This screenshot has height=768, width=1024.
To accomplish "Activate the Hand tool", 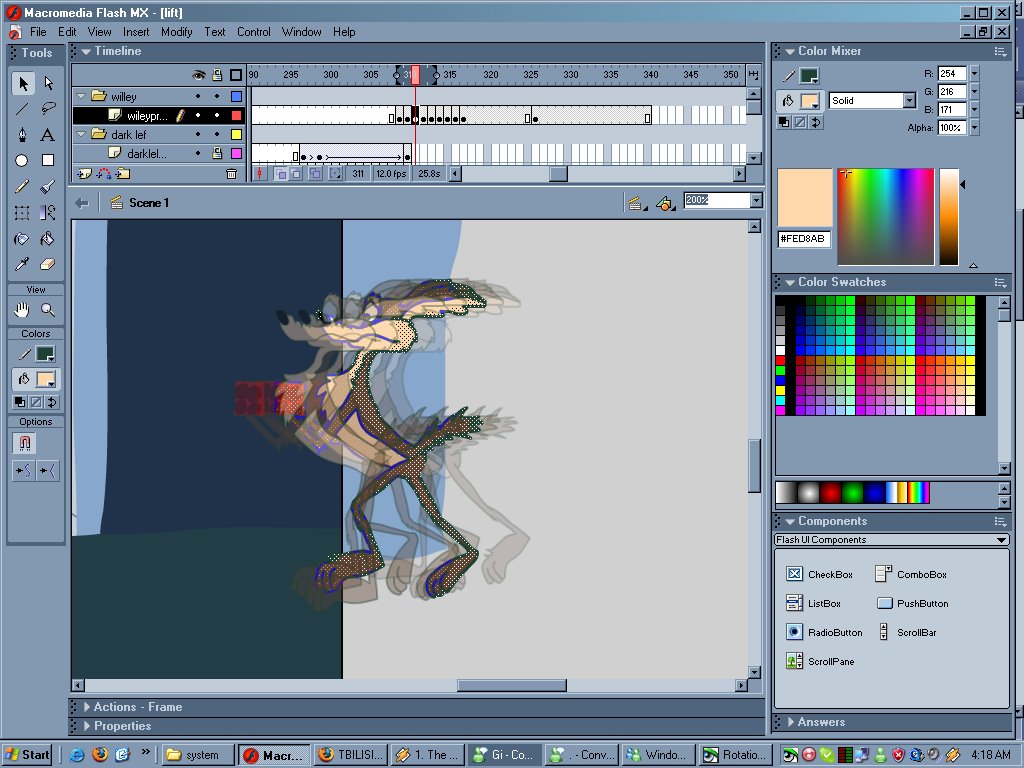I will (22, 310).
